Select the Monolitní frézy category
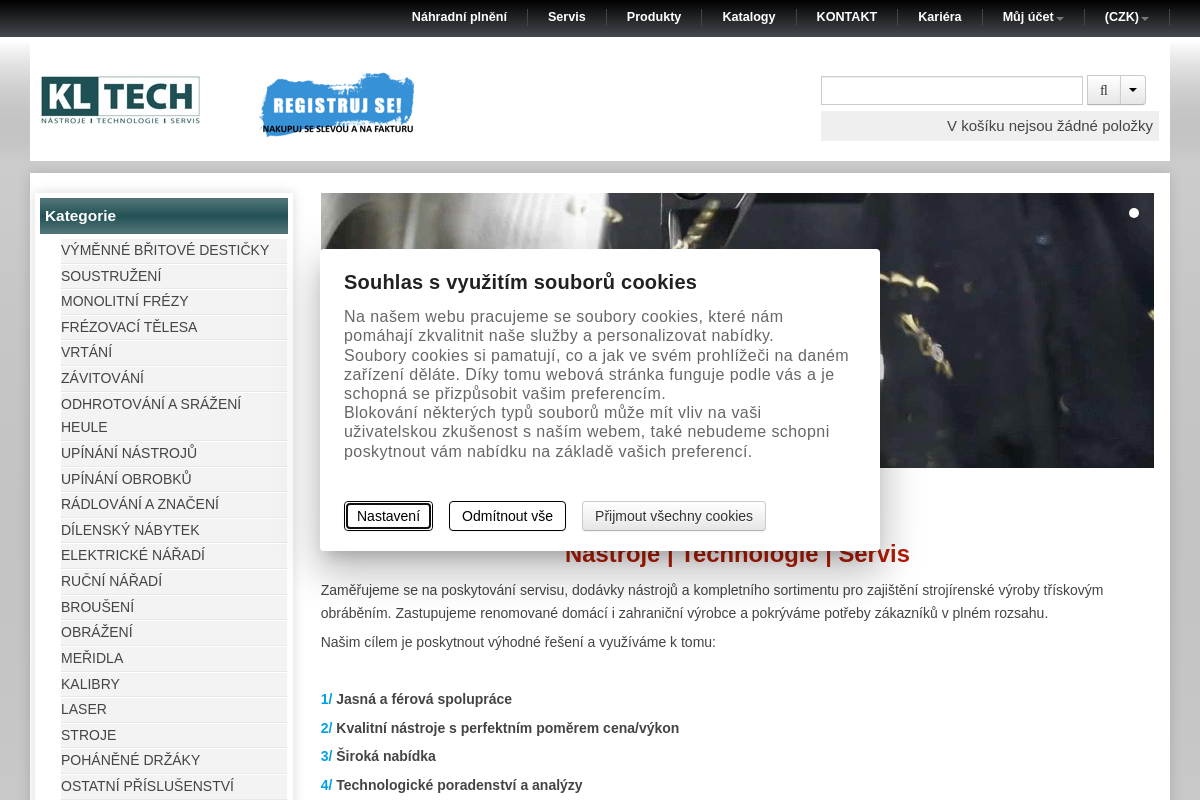The height and width of the screenshot is (800, 1200). [x=125, y=301]
